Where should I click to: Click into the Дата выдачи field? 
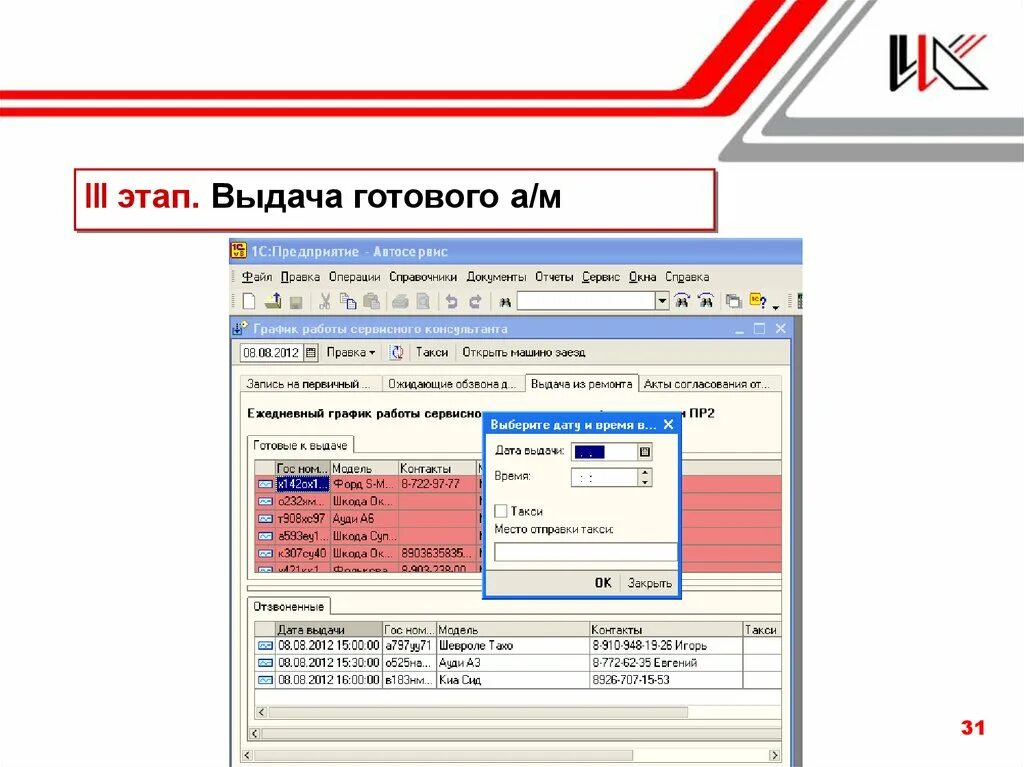click(x=604, y=451)
